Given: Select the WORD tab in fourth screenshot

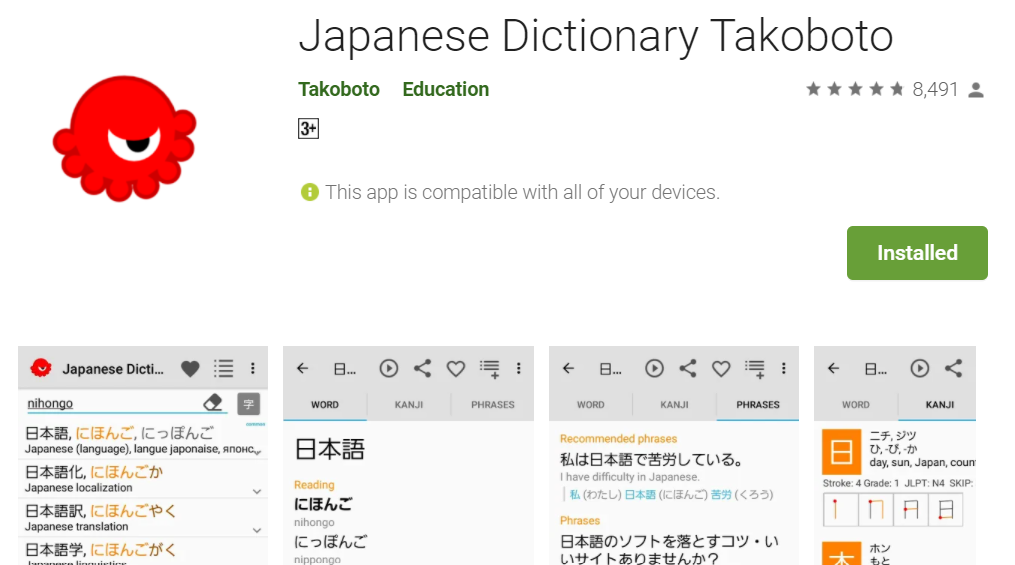Looking at the screenshot, I should coord(856,404).
